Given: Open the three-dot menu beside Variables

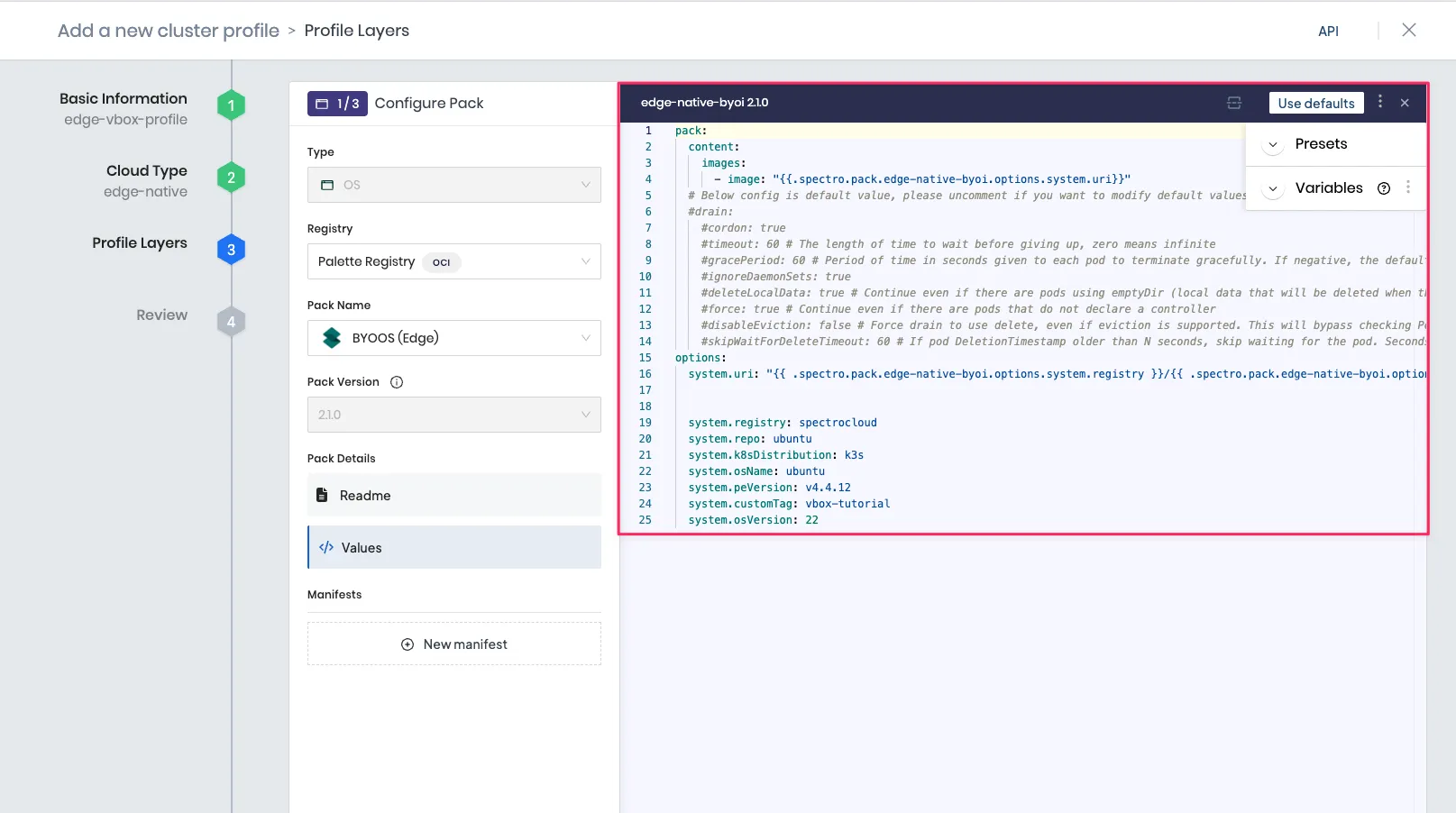Looking at the screenshot, I should coord(1408,187).
